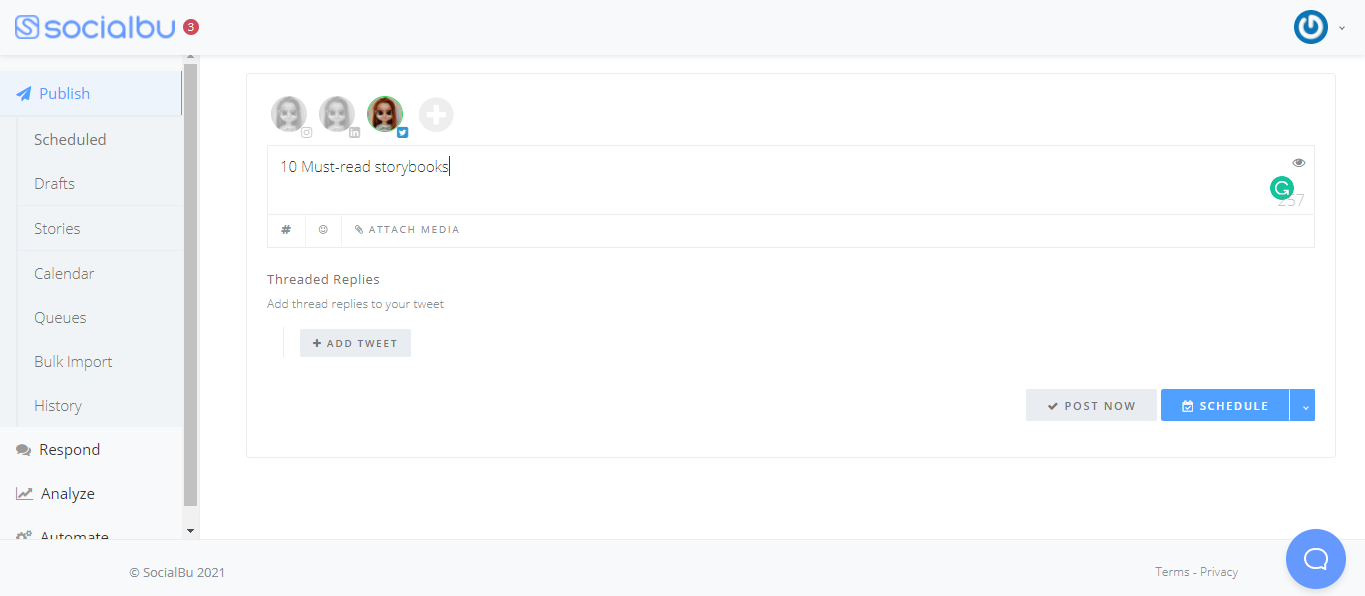The image size is (1365, 596).
Task: Click the Grammarly icon in the post editor
Action: pos(1281,187)
